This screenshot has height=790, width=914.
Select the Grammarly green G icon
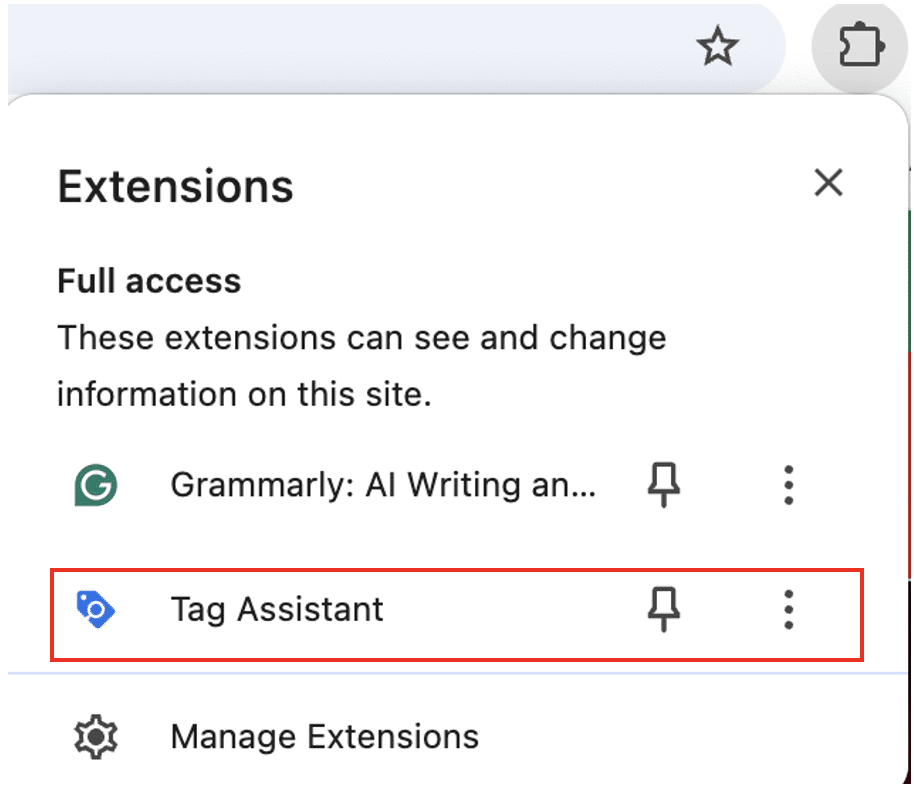click(94, 485)
